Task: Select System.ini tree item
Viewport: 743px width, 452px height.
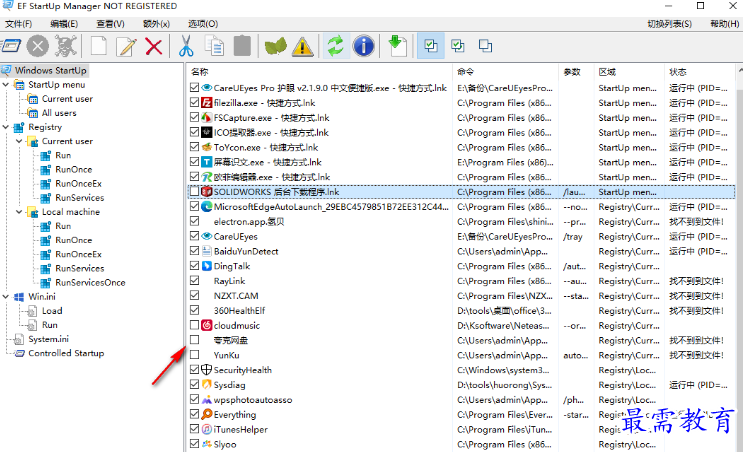Action: pyautogui.click(x=48, y=339)
